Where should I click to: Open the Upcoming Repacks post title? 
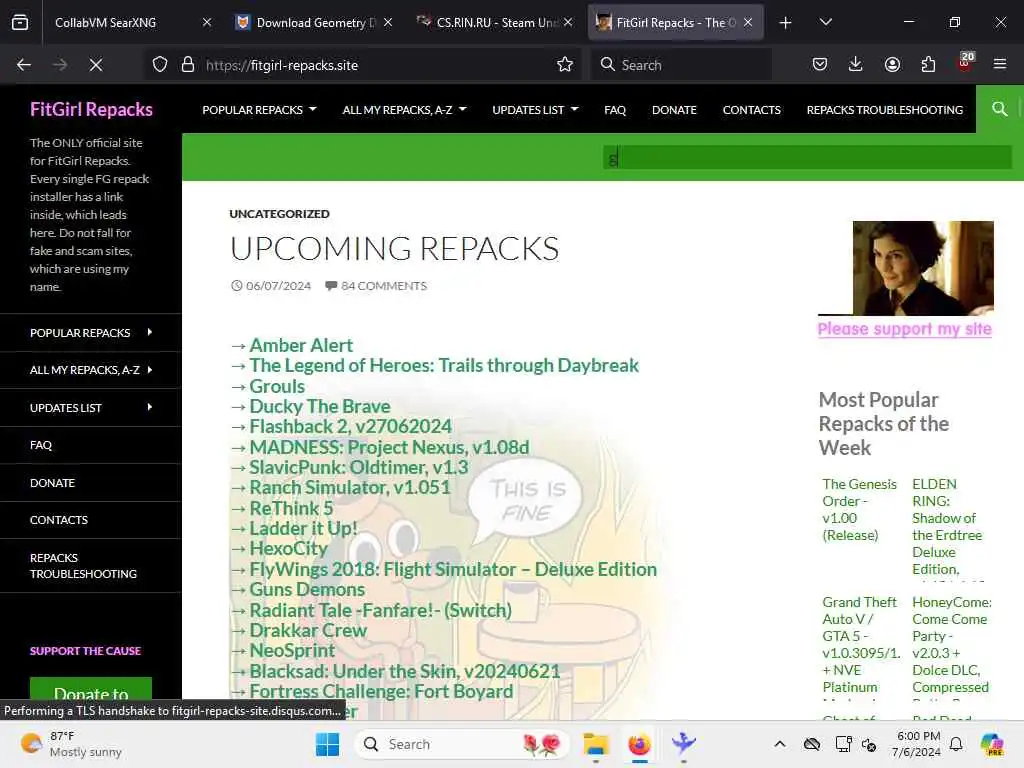394,249
